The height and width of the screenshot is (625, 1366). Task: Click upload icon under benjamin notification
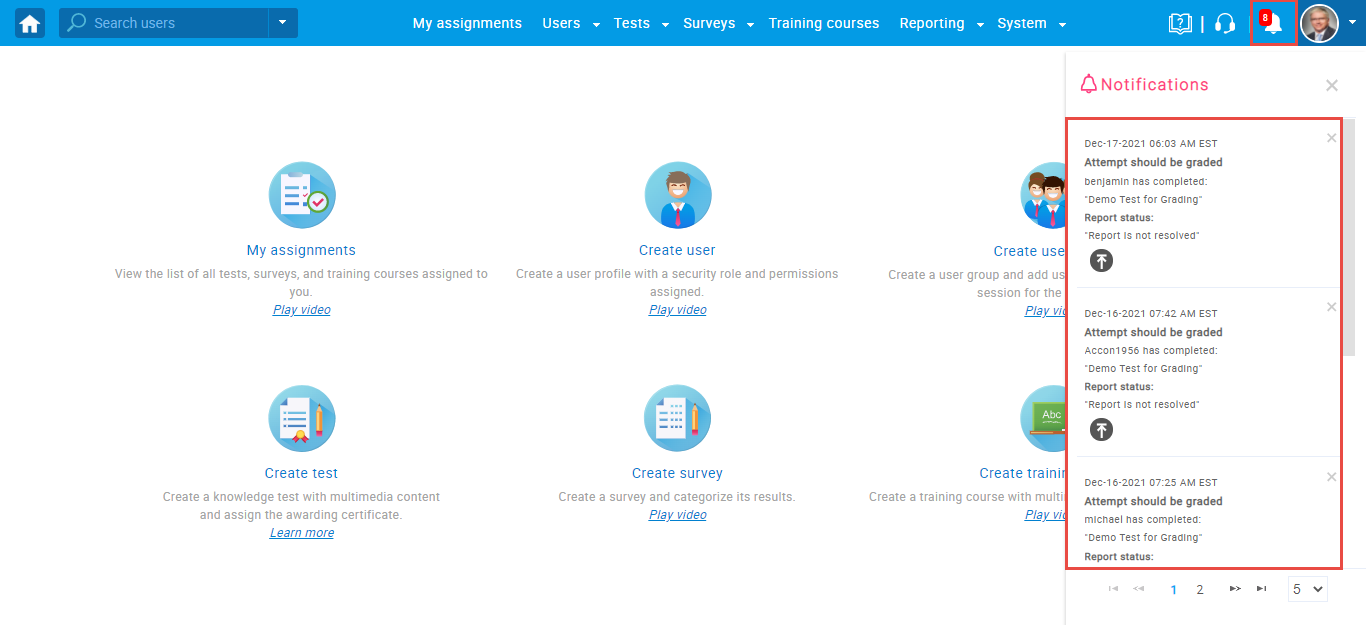(1101, 261)
